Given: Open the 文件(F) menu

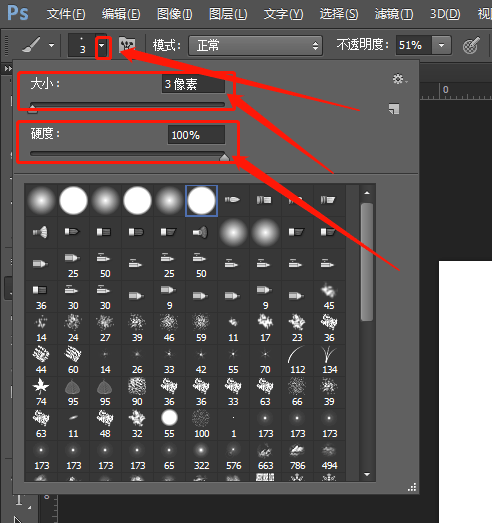Looking at the screenshot, I should (x=66, y=14).
